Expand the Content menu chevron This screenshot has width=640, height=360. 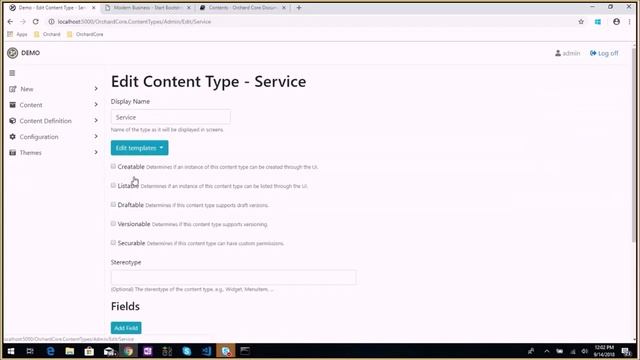(96, 104)
